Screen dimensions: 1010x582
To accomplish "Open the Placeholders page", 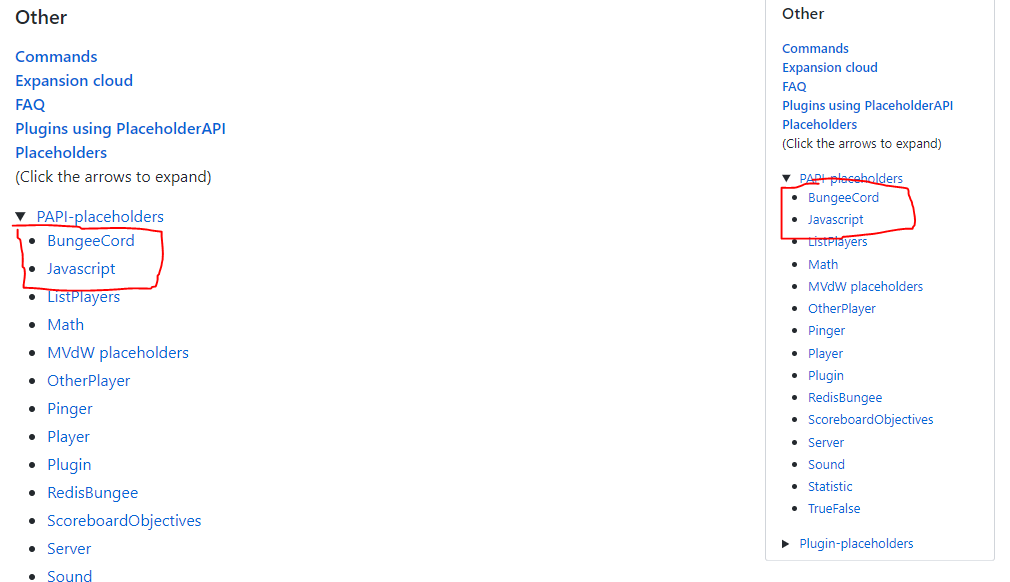I will click(60, 152).
